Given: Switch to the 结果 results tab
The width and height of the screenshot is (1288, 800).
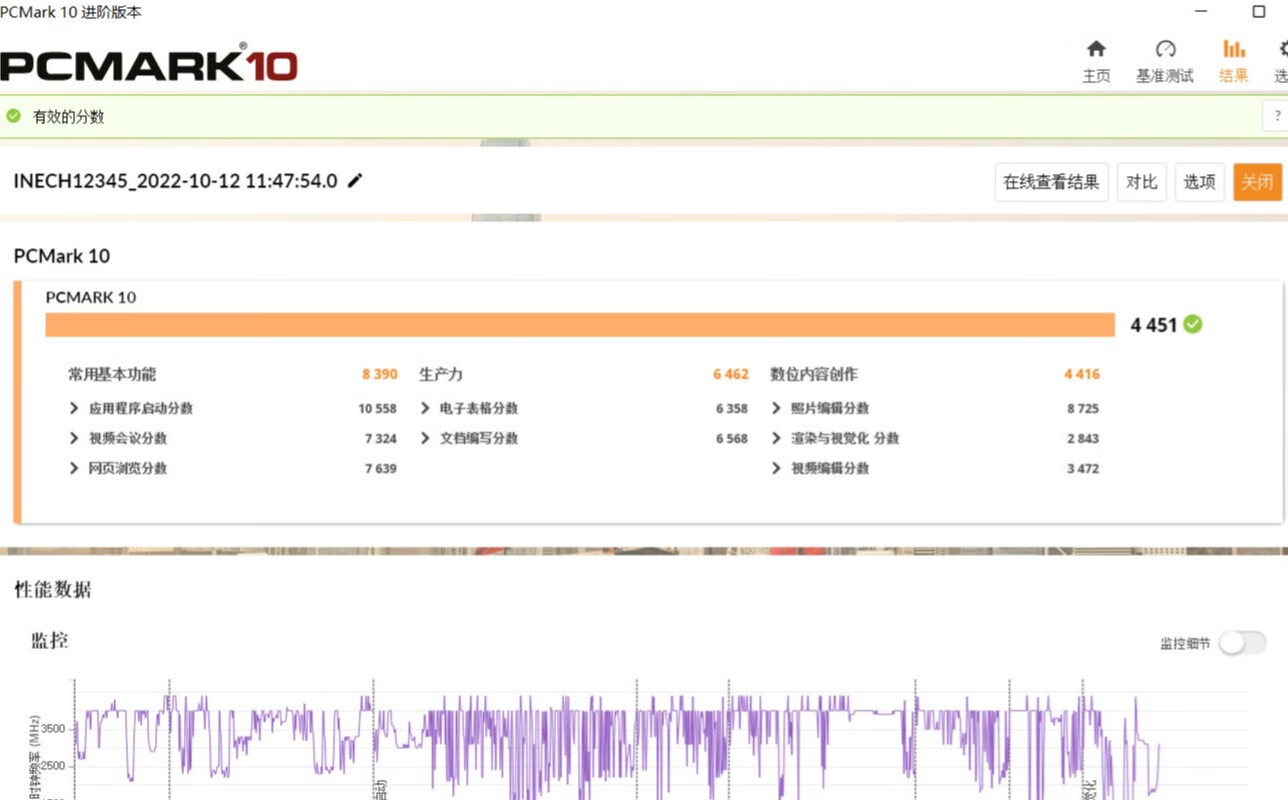Looking at the screenshot, I should coord(1233,61).
